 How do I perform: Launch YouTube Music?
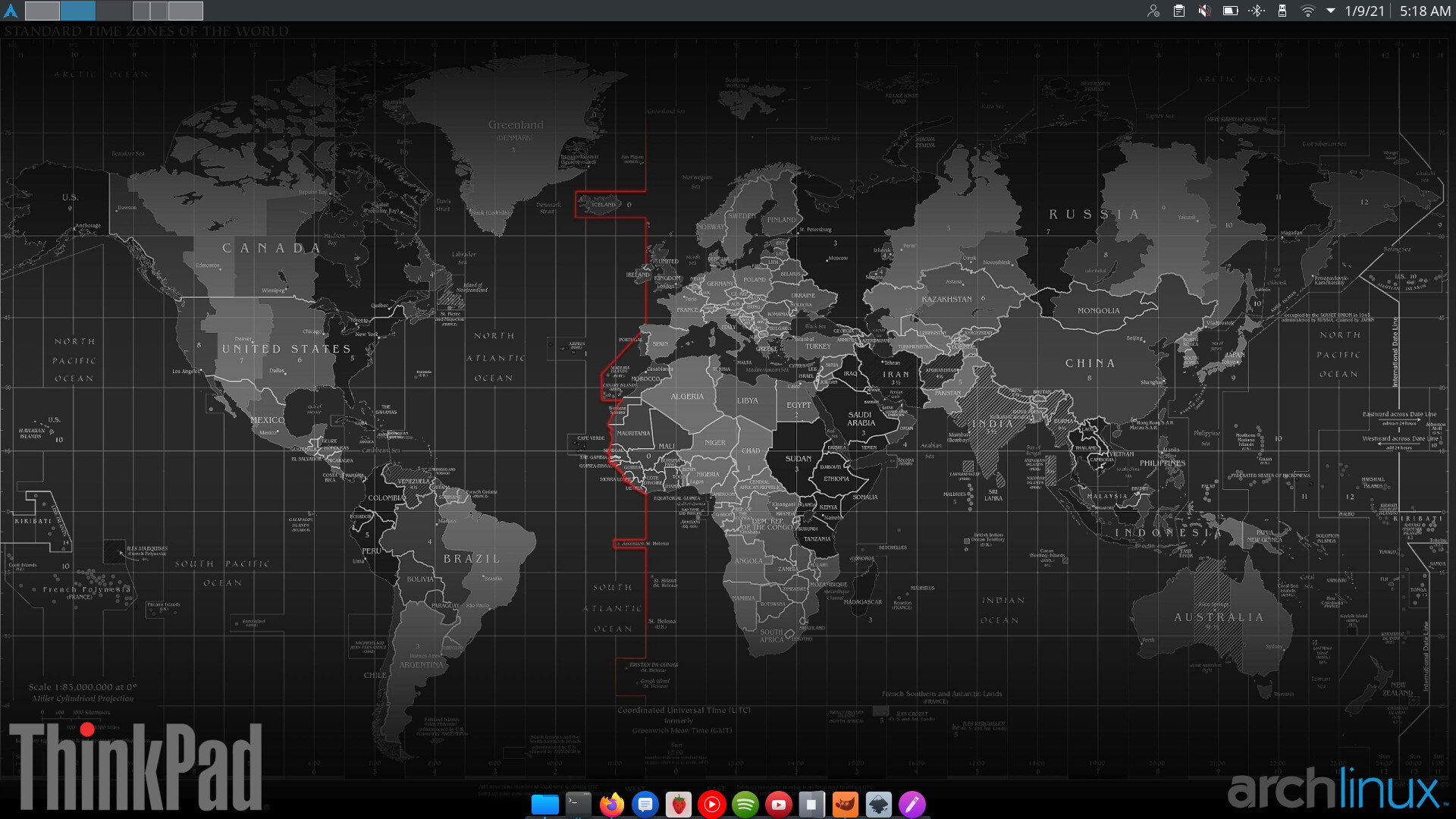[x=711, y=804]
